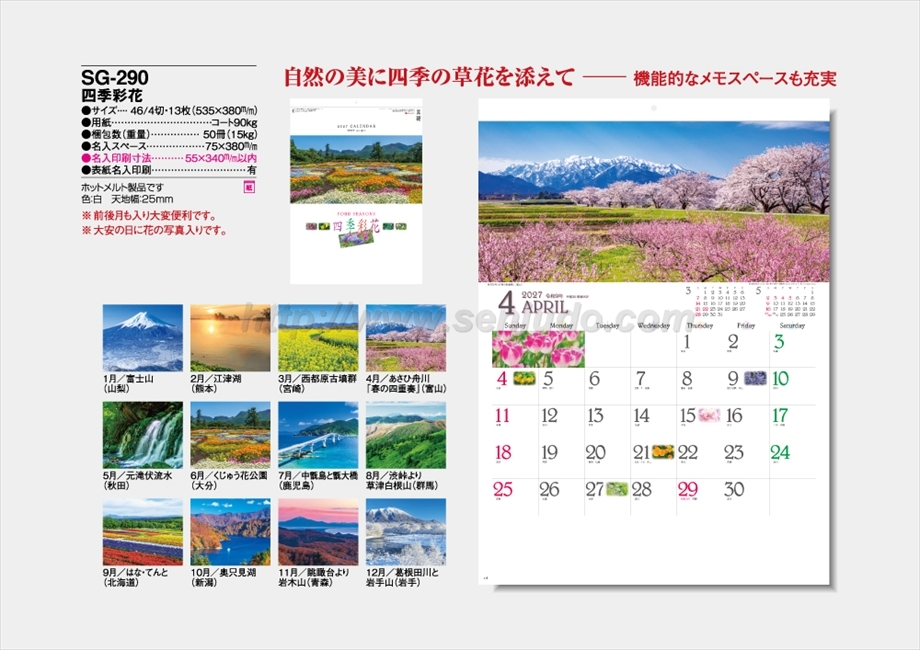This screenshot has width=920, height=650.
Task: Click the text 機能的なメモスペースも充実
Action: pos(735,79)
